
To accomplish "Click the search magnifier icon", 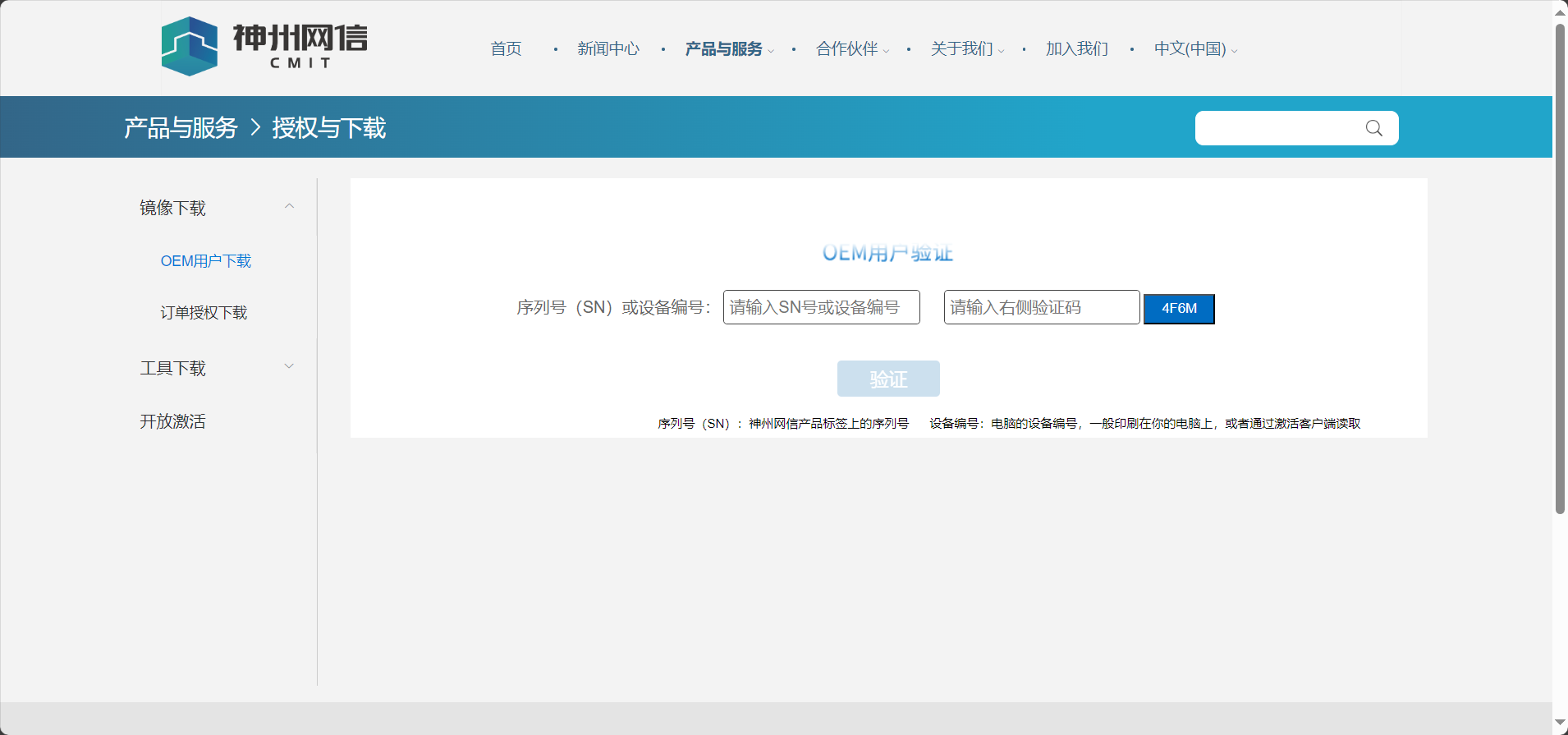I will 1374,128.
